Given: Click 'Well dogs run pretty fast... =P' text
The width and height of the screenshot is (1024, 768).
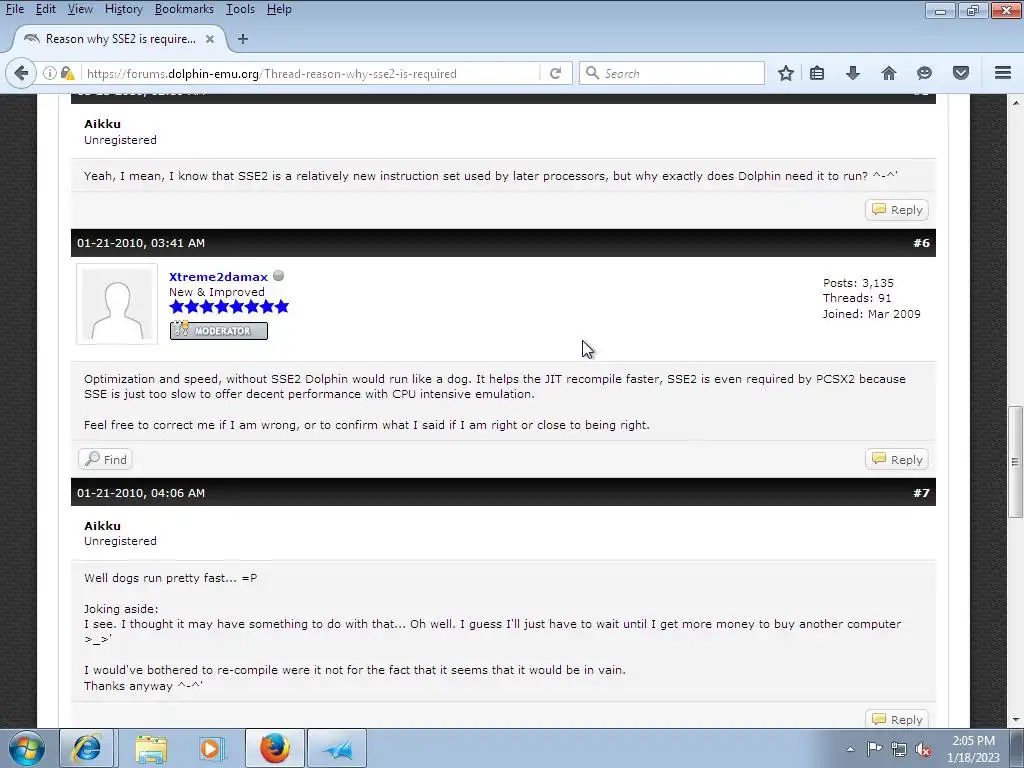Looking at the screenshot, I should (x=170, y=578).
